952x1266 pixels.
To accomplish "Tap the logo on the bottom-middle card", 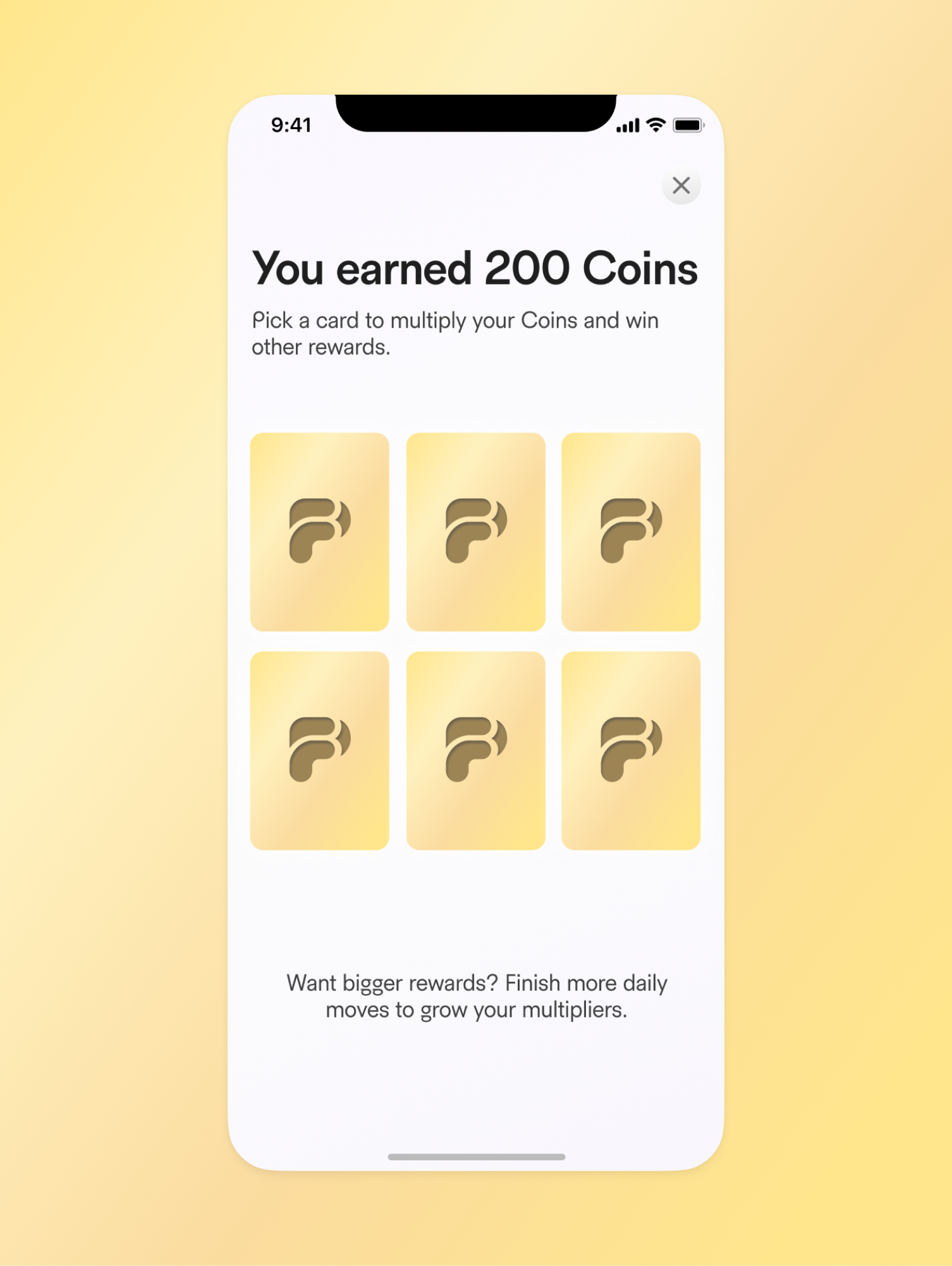I will tap(475, 749).
